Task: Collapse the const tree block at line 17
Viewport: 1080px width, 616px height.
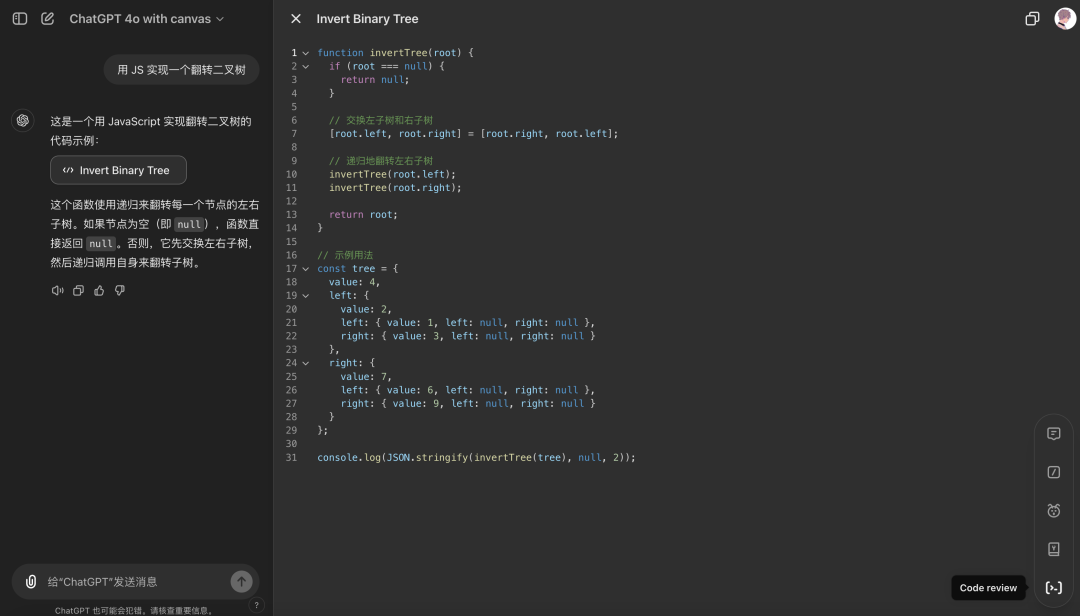Action: [x=306, y=269]
